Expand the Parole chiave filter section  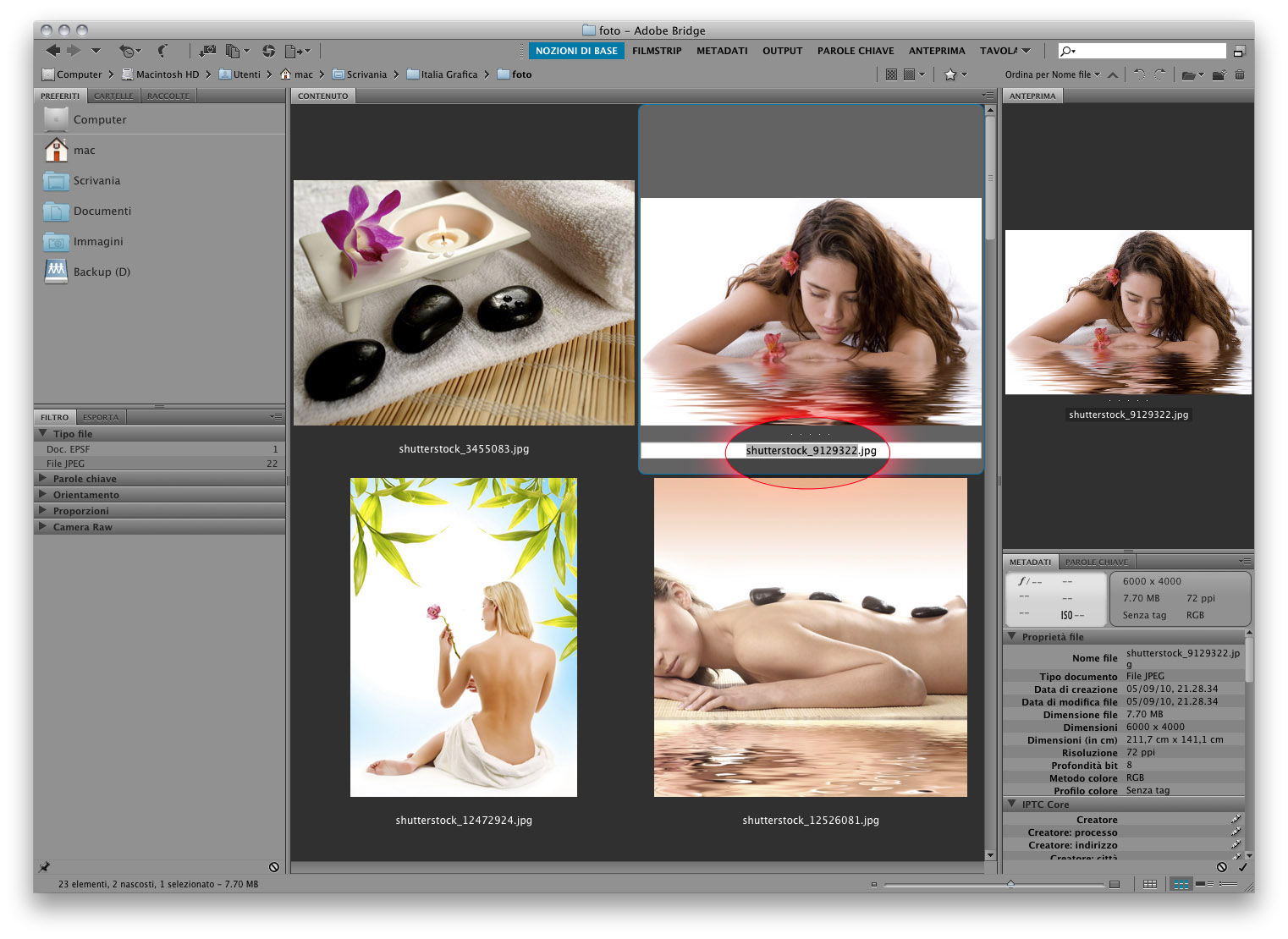43,479
